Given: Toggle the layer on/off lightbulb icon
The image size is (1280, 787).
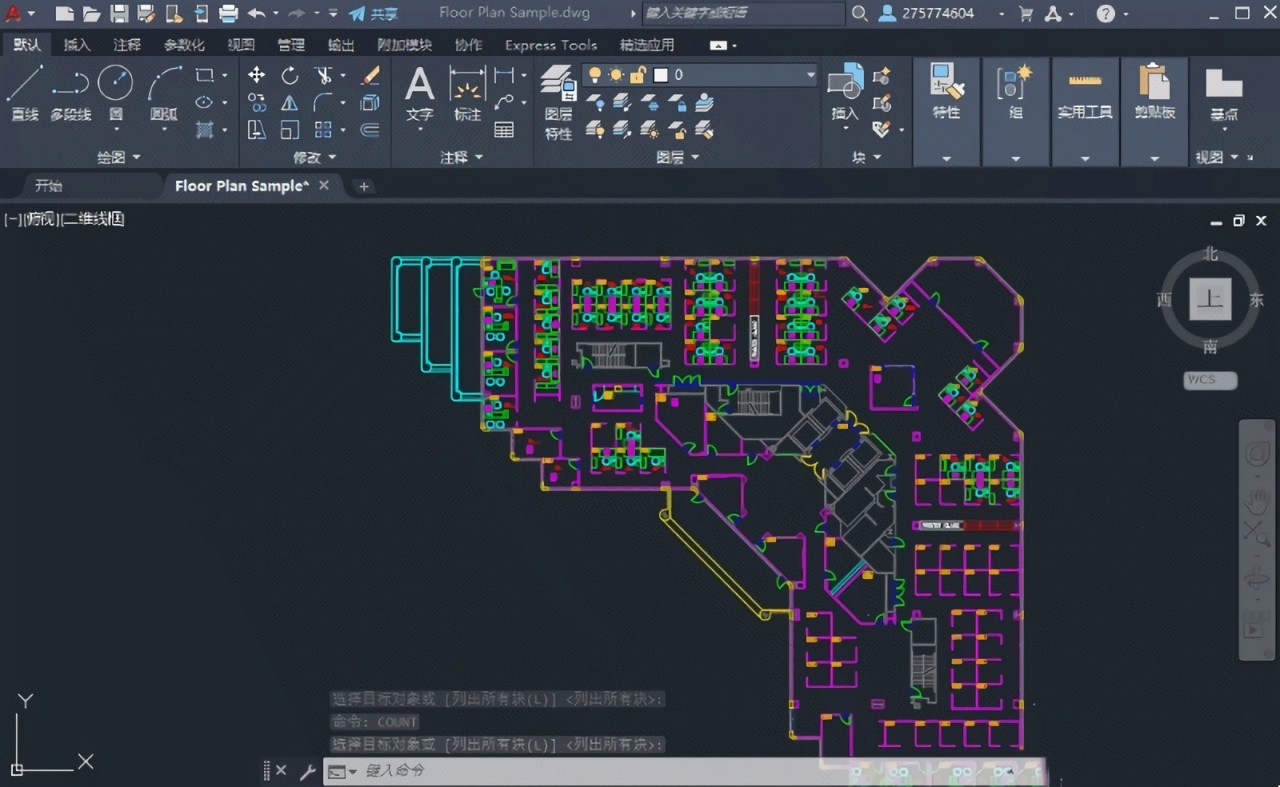Looking at the screenshot, I should tap(595, 75).
